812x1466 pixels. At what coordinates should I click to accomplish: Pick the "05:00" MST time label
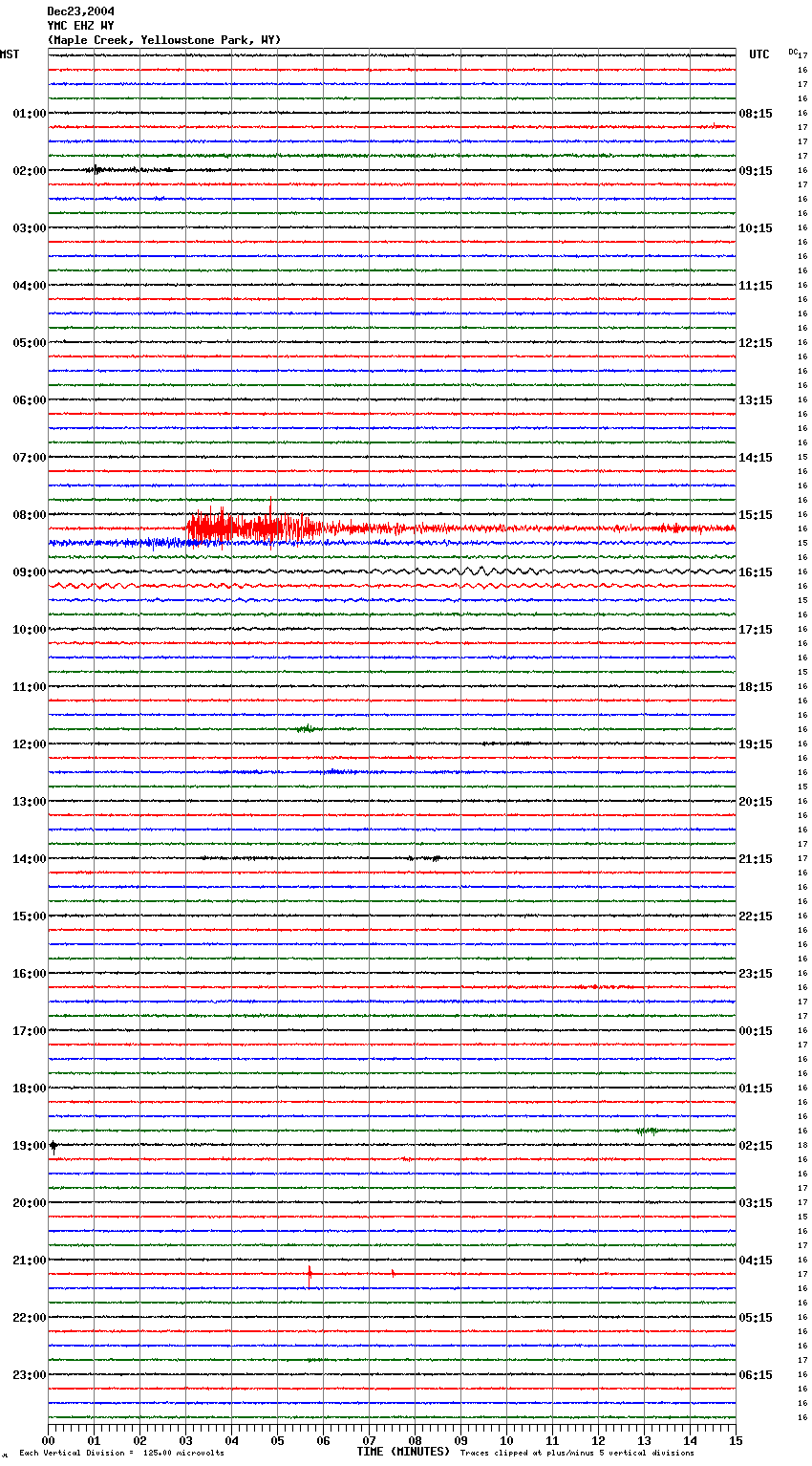click(x=30, y=343)
